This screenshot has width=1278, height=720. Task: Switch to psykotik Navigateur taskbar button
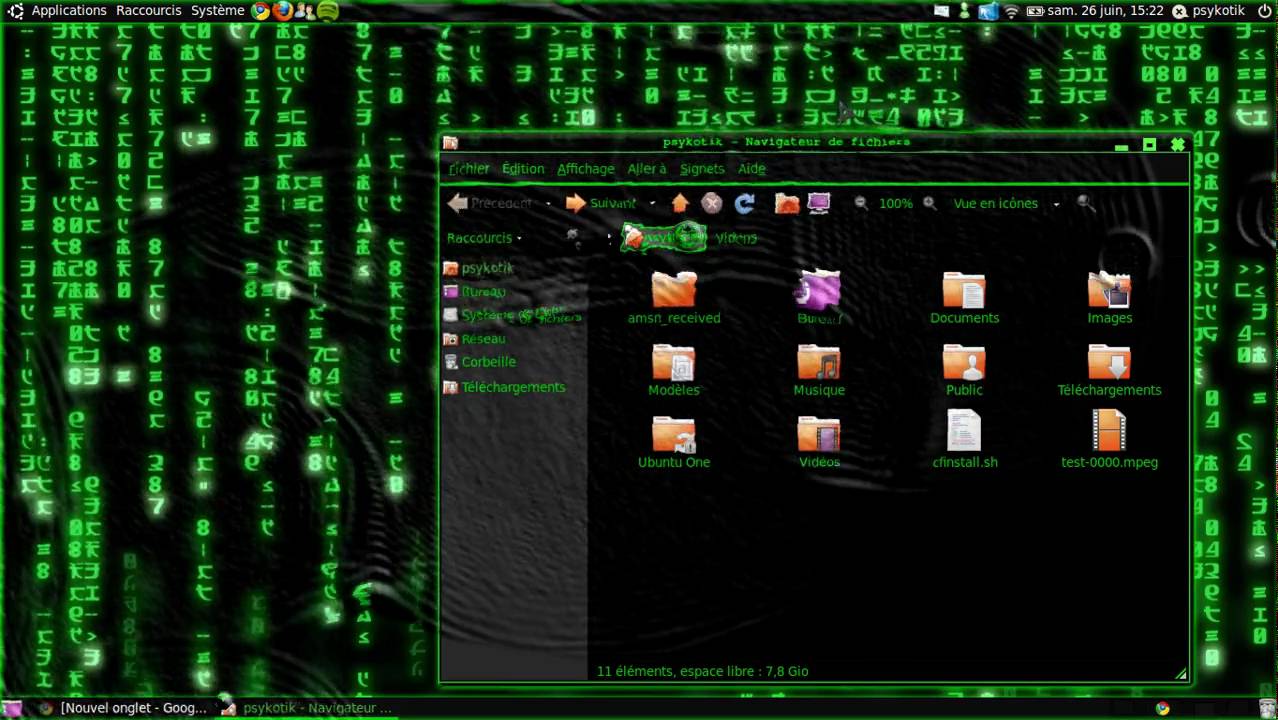pyautogui.click(x=306, y=708)
